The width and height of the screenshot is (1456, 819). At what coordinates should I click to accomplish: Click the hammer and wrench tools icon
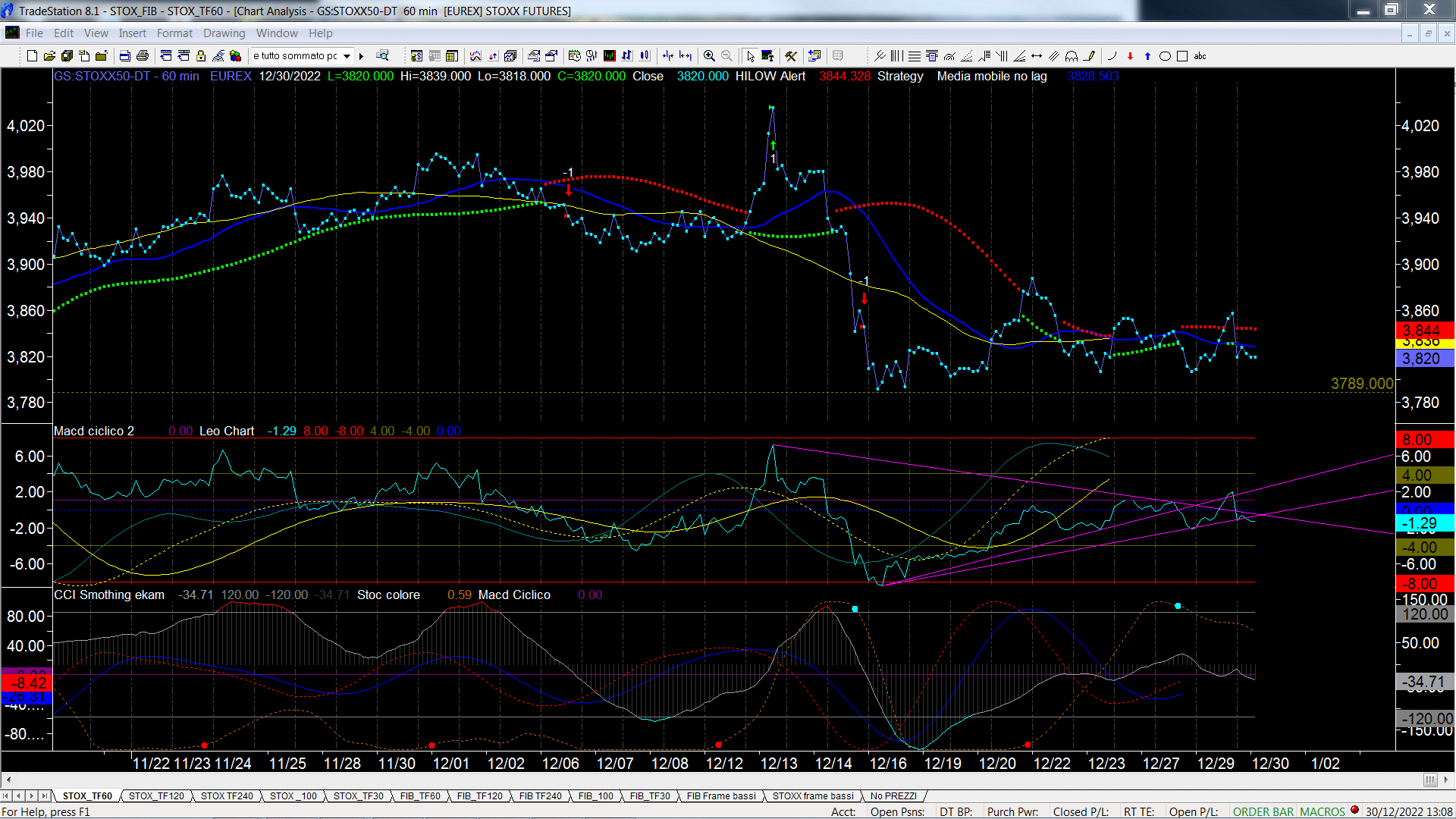pos(791,56)
